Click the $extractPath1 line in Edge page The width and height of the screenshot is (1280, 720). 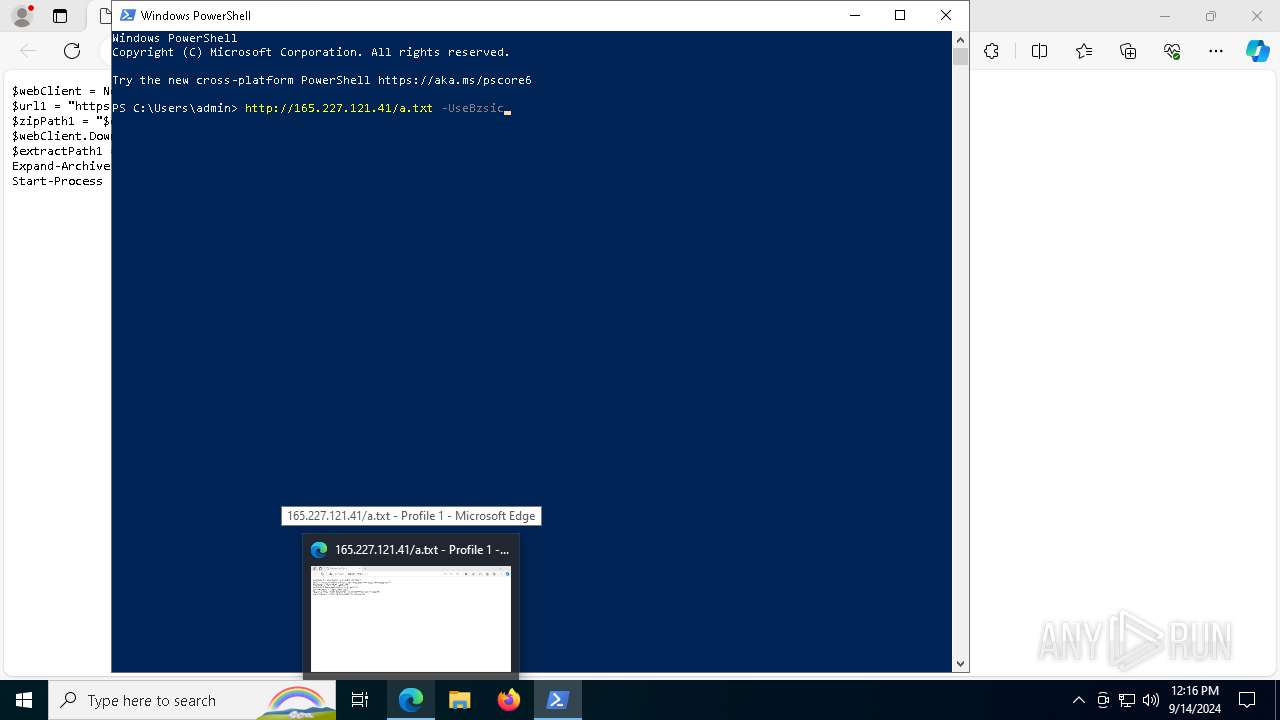pyautogui.click(x=57, y=151)
